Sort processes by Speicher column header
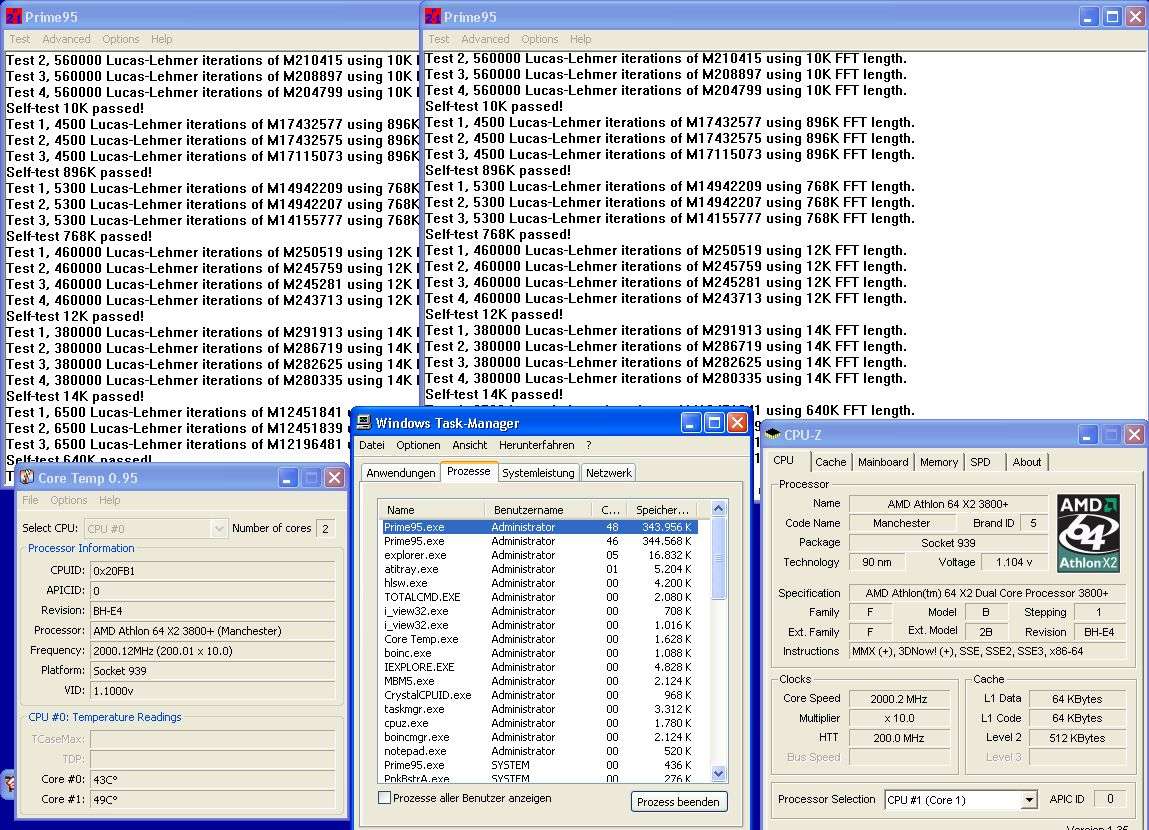 click(661, 509)
